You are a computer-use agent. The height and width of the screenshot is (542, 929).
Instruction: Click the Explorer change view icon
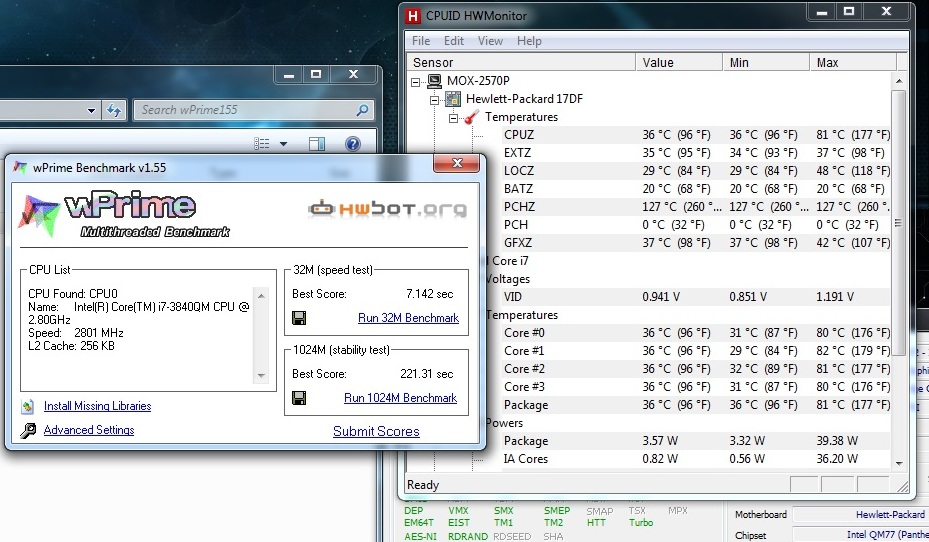tap(261, 143)
